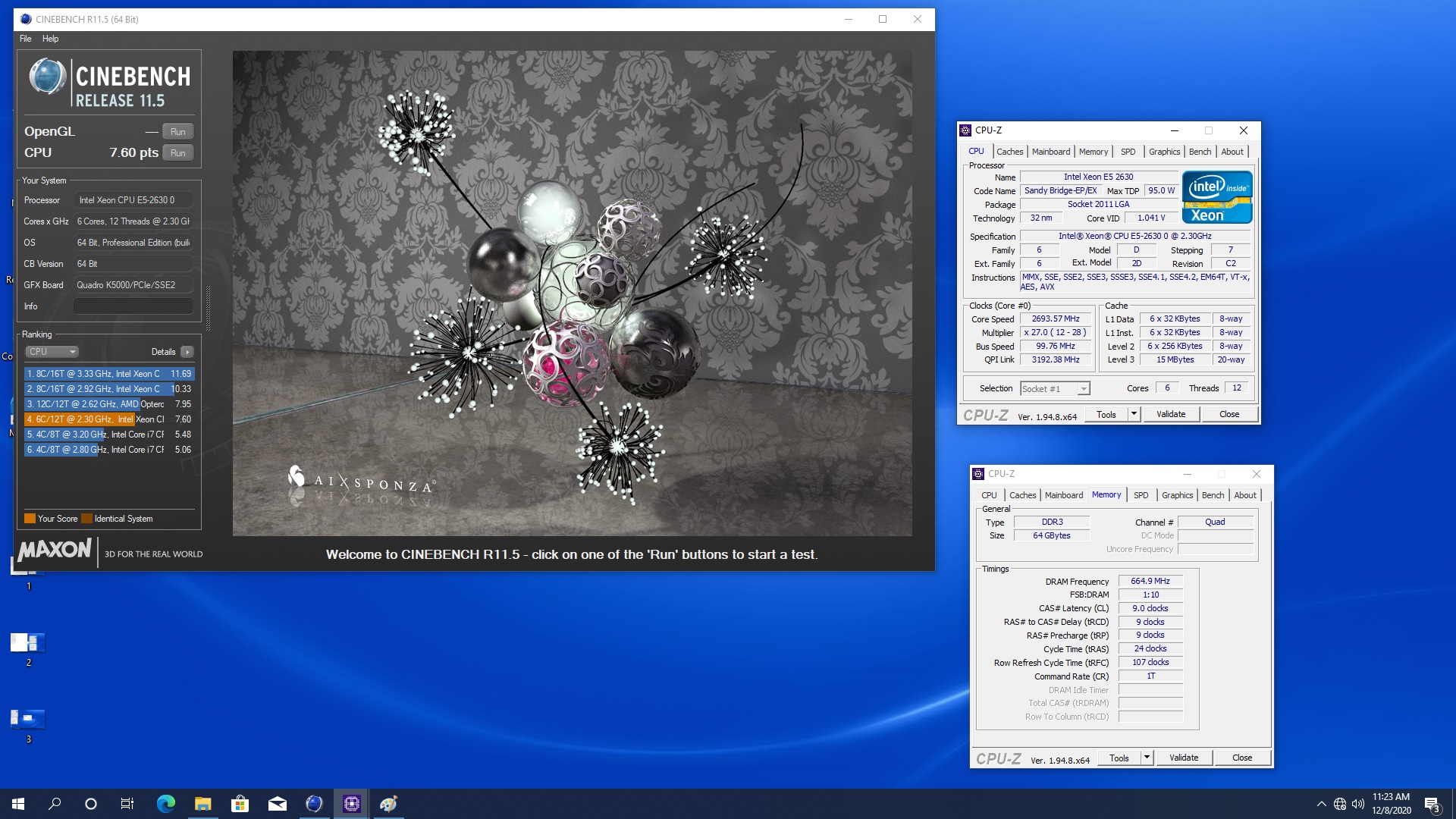Run the CPU benchmark test
Screen dimensions: 1456x819
(x=177, y=152)
